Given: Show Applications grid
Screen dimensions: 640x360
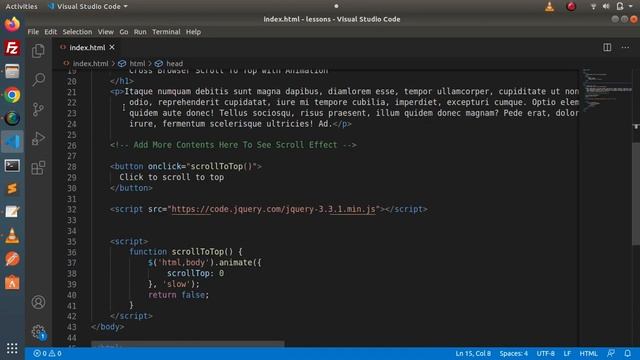Looking at the screenshot, I should [x=12, y=348].
